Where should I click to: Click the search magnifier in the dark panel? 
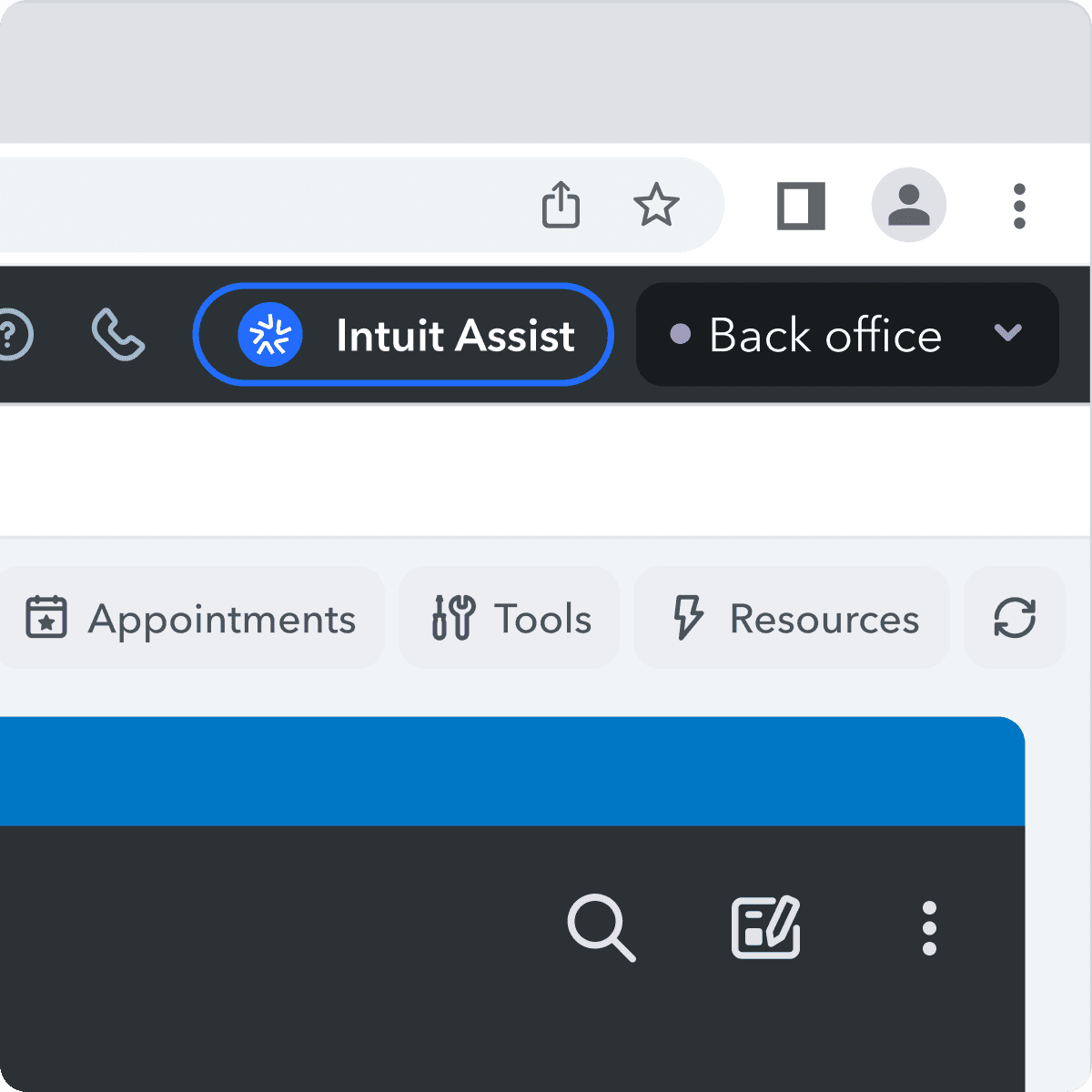point(602,930)
